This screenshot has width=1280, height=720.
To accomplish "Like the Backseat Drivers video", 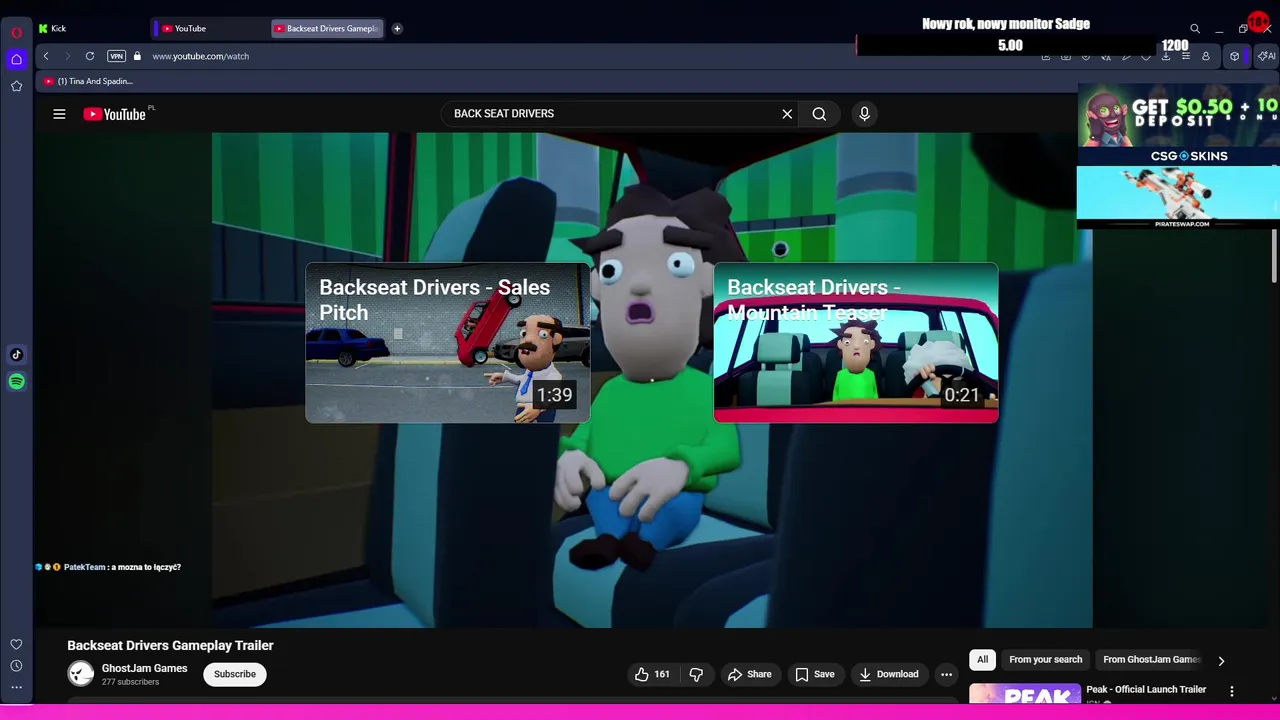I will click(x=652, y=674).
